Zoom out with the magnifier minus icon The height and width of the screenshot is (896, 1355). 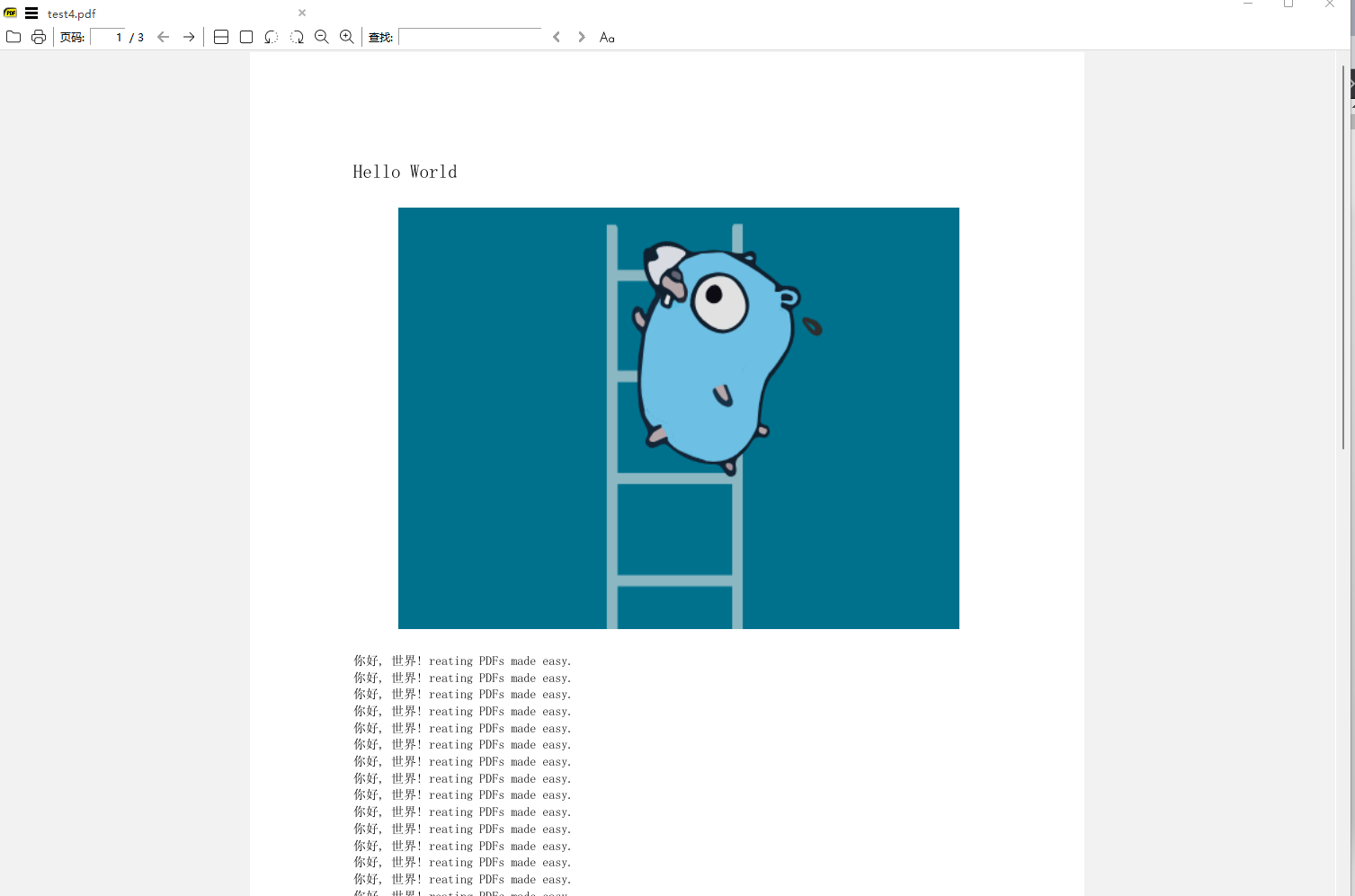click(322, 37)
